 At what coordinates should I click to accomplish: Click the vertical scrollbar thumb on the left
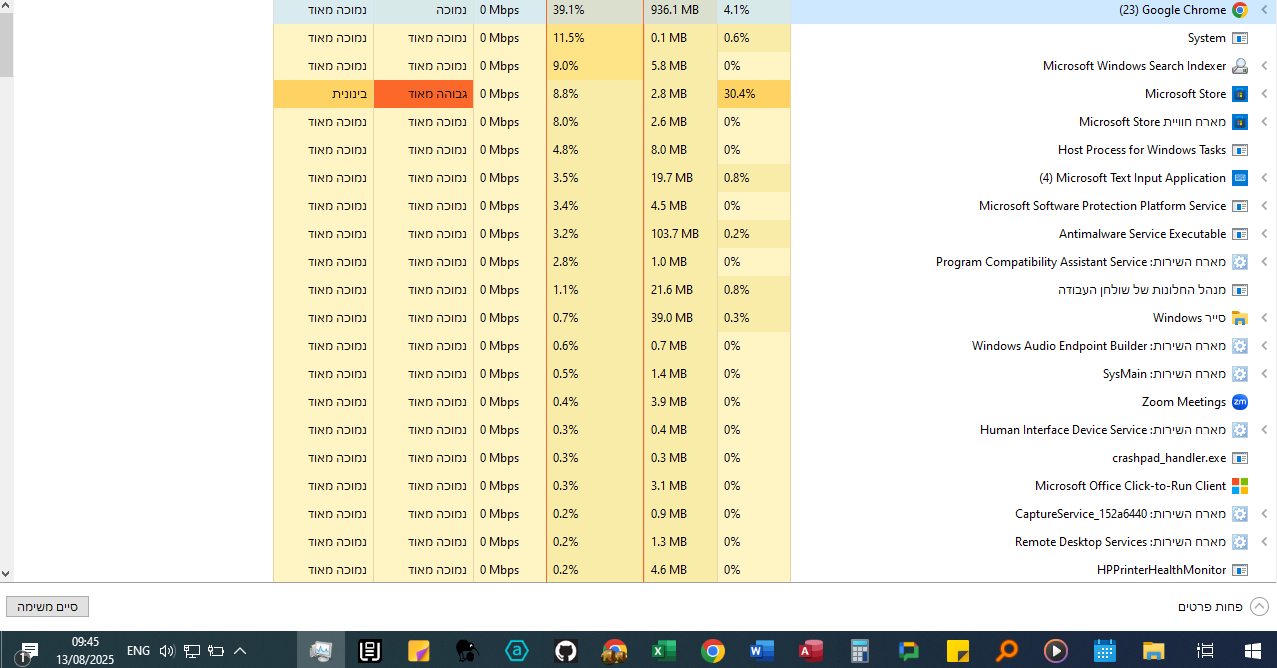click(x=6, y=45)
